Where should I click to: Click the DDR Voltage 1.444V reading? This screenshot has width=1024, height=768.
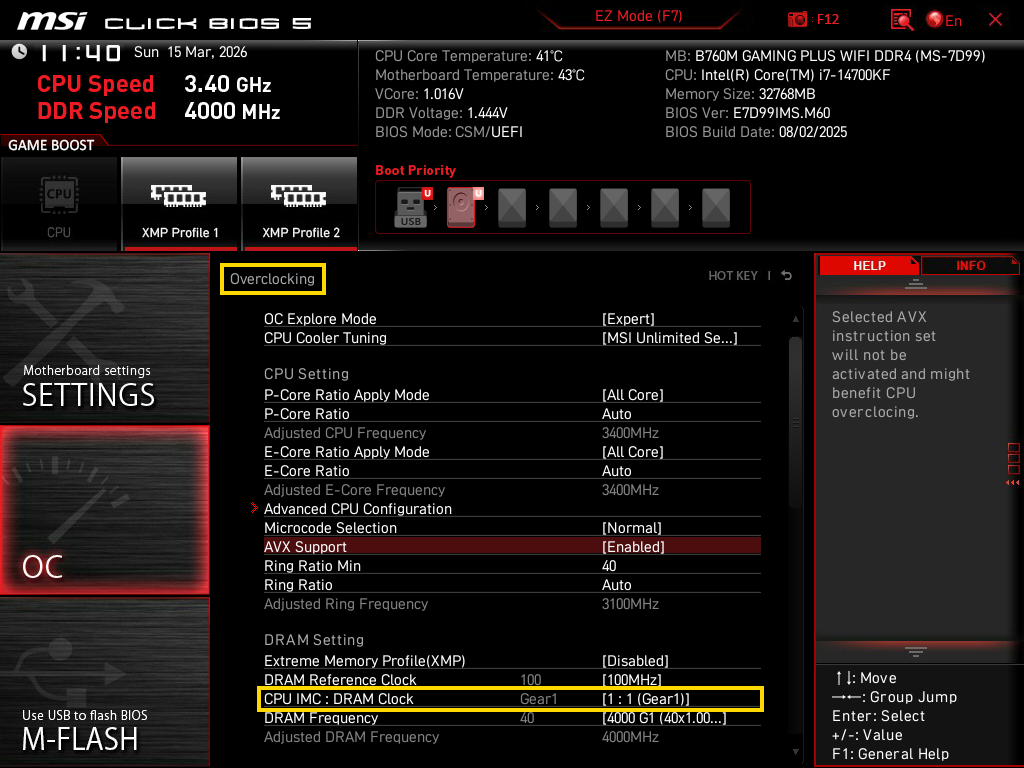(x=441, y=113)
